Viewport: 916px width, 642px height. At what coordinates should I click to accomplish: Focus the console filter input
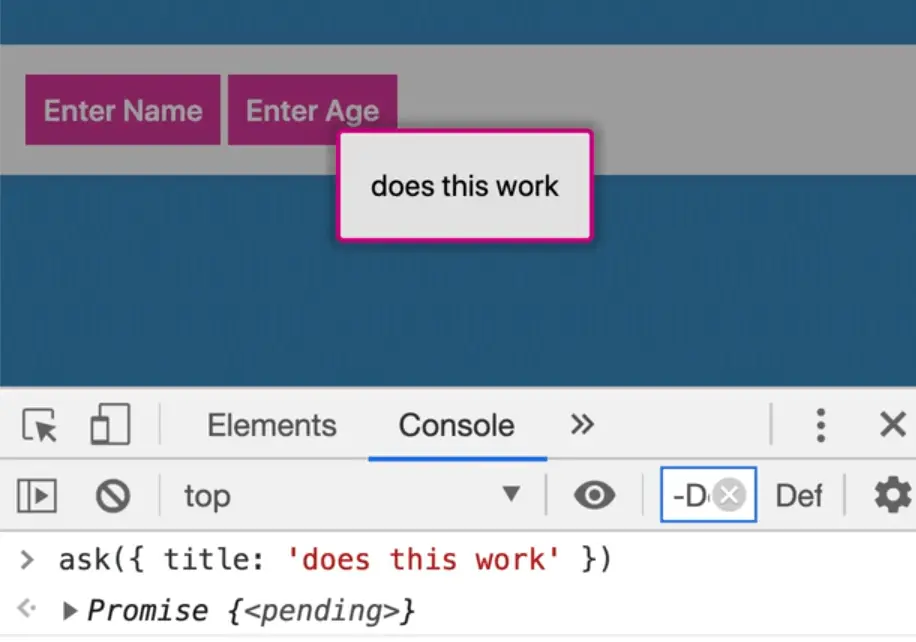tap(688, 495)
